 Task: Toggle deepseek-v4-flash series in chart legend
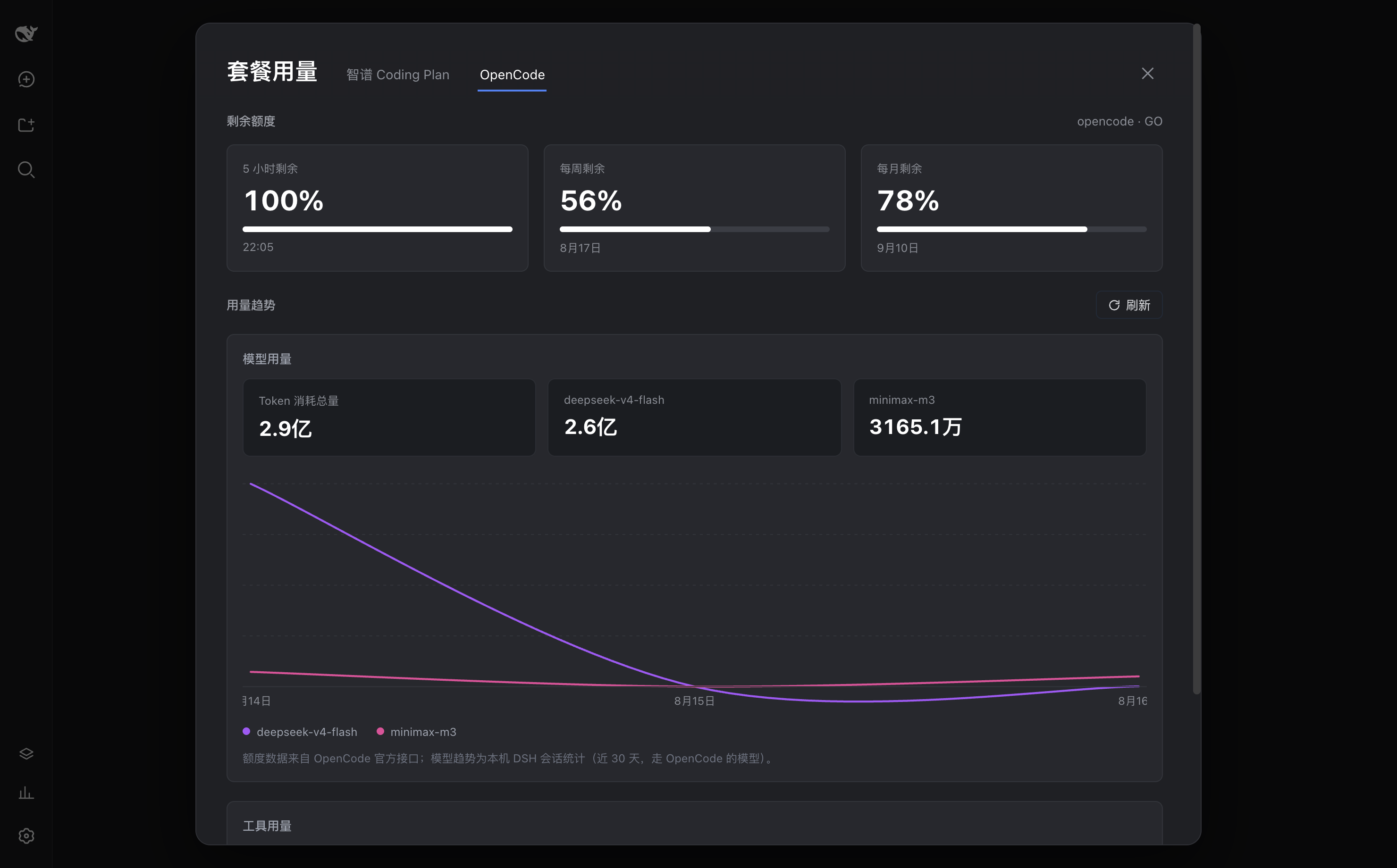300,732
